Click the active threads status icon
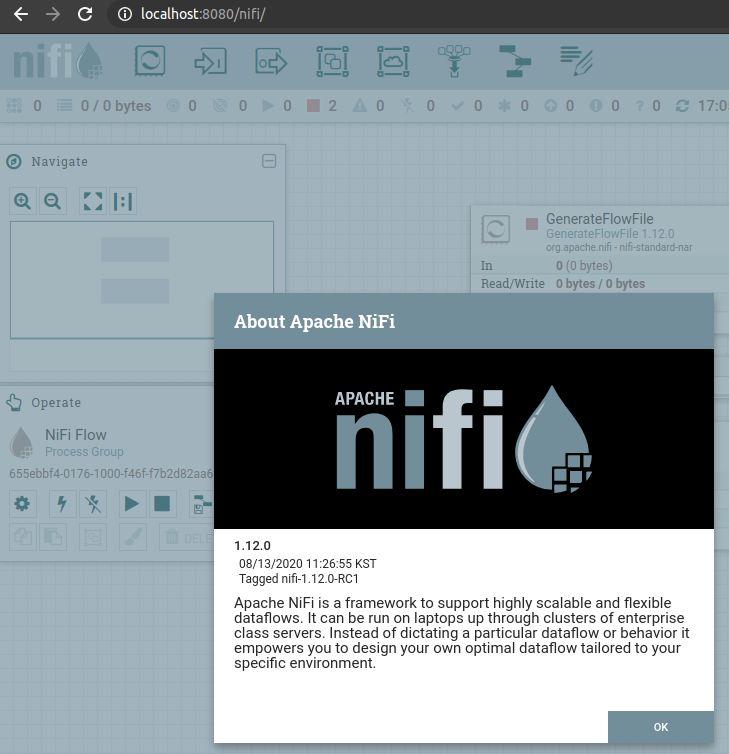Viewport: 729px width, 754px height. (x=14, y=106)
